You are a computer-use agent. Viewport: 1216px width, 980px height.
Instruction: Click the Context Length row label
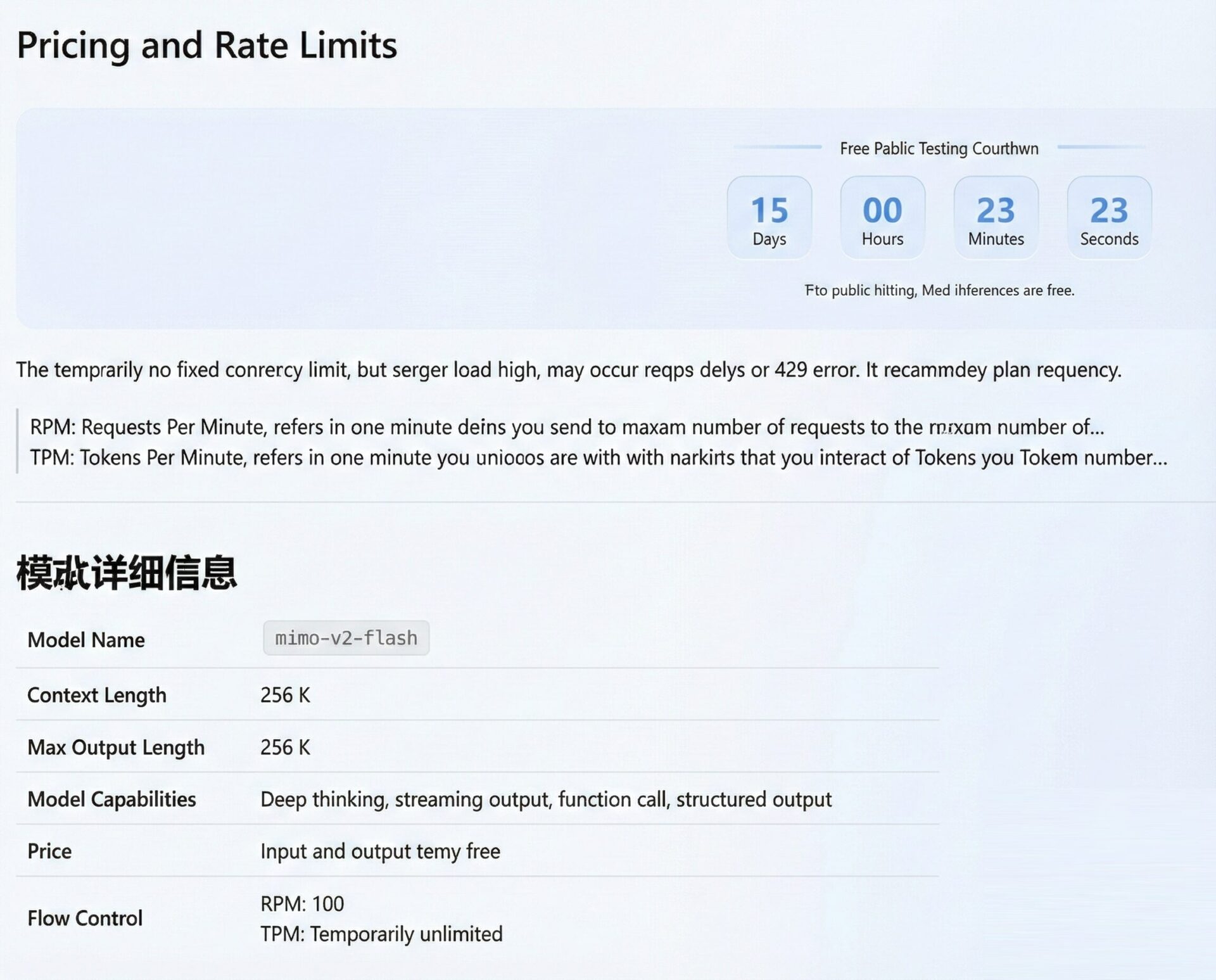click(x=96, y=695)
